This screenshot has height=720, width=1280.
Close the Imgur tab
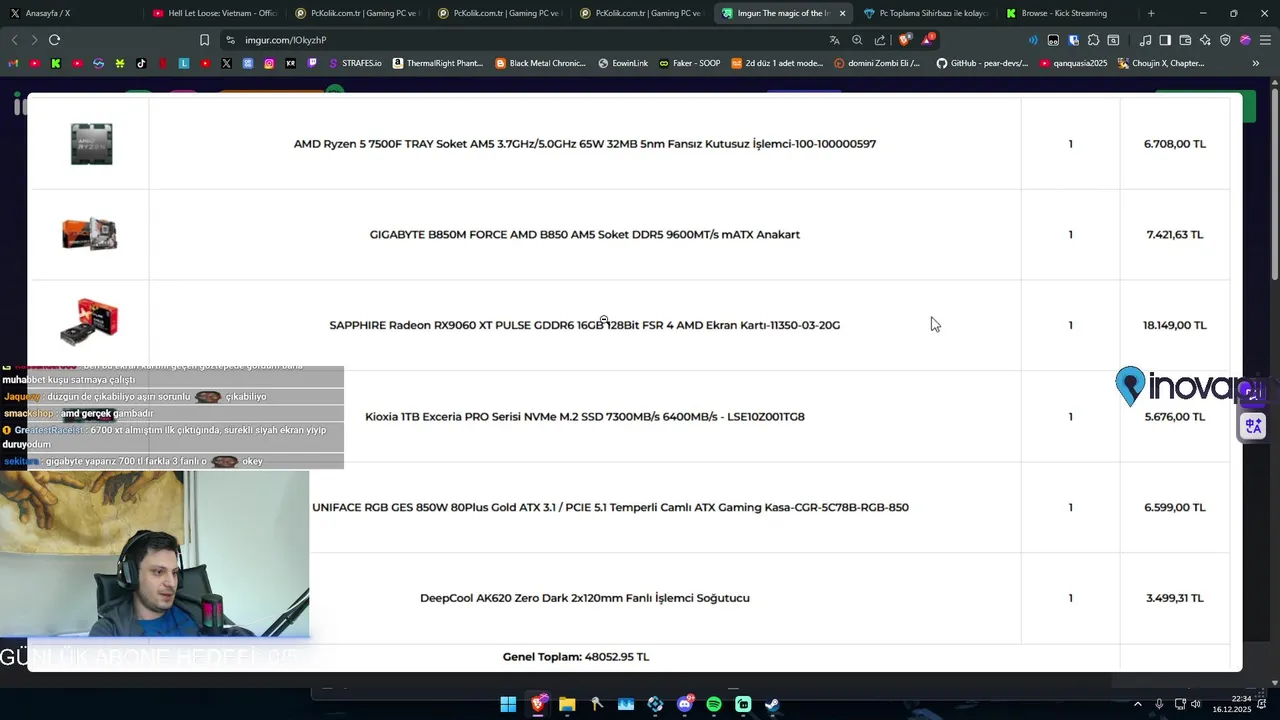(x=842, y=13)
